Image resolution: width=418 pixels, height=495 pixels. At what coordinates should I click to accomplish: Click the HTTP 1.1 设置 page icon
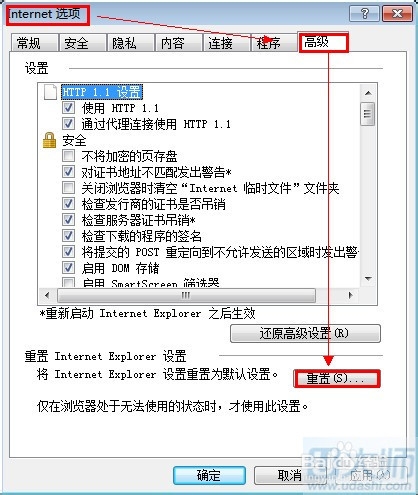[50, 92]
